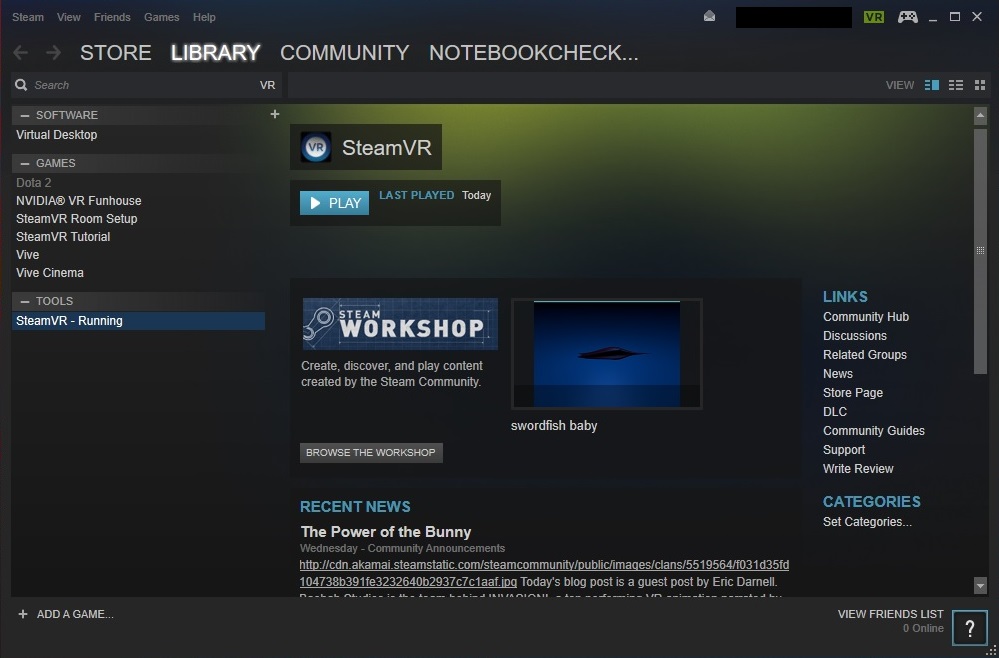Select Dota 2 in games list

pyautogui.click(x=34, y=183)
